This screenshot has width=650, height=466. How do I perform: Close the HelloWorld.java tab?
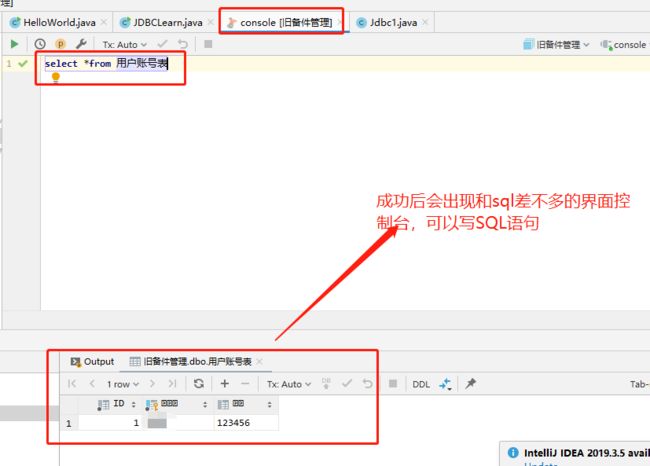point(104,22)
